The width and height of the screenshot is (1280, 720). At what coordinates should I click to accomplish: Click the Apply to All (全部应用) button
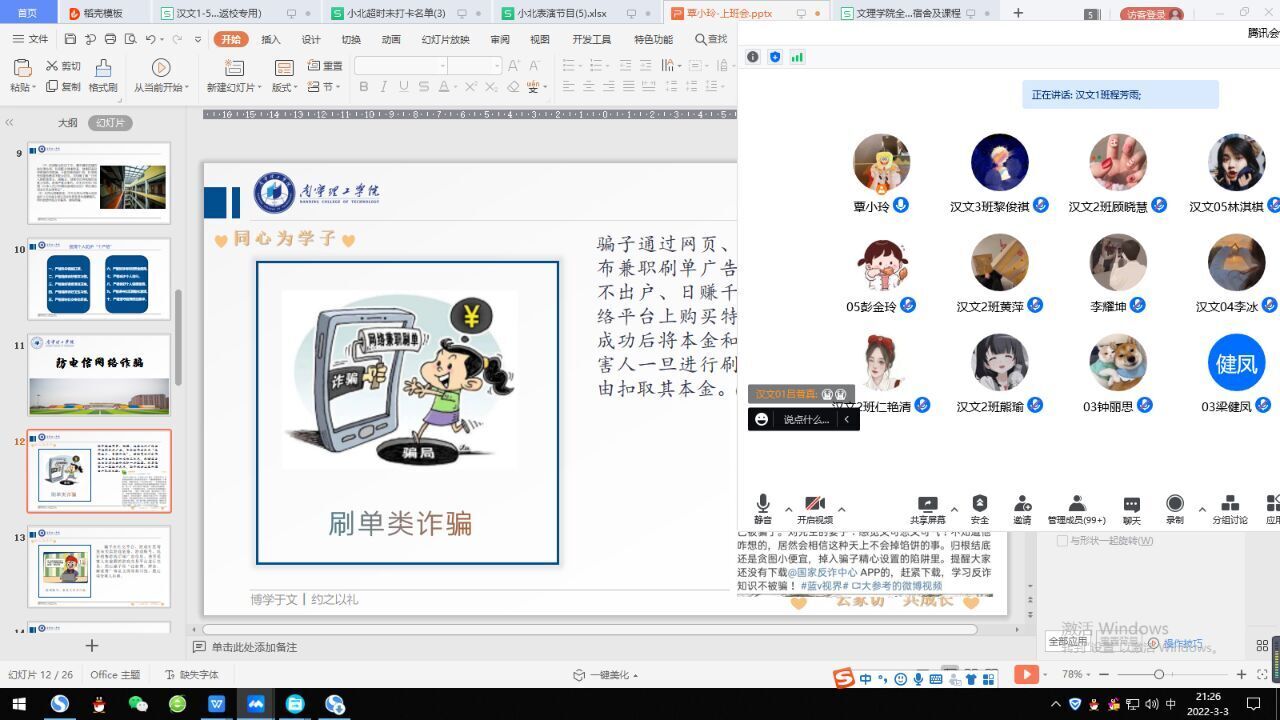1068,641
